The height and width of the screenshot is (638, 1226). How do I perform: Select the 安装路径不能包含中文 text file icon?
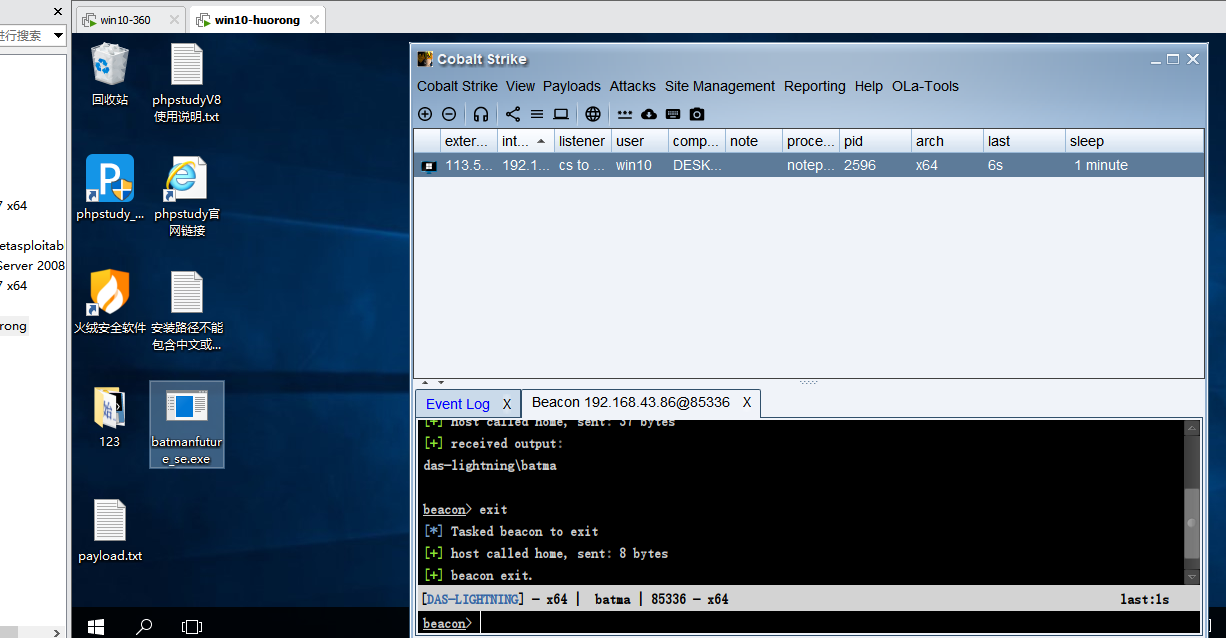tap(186, 310)
